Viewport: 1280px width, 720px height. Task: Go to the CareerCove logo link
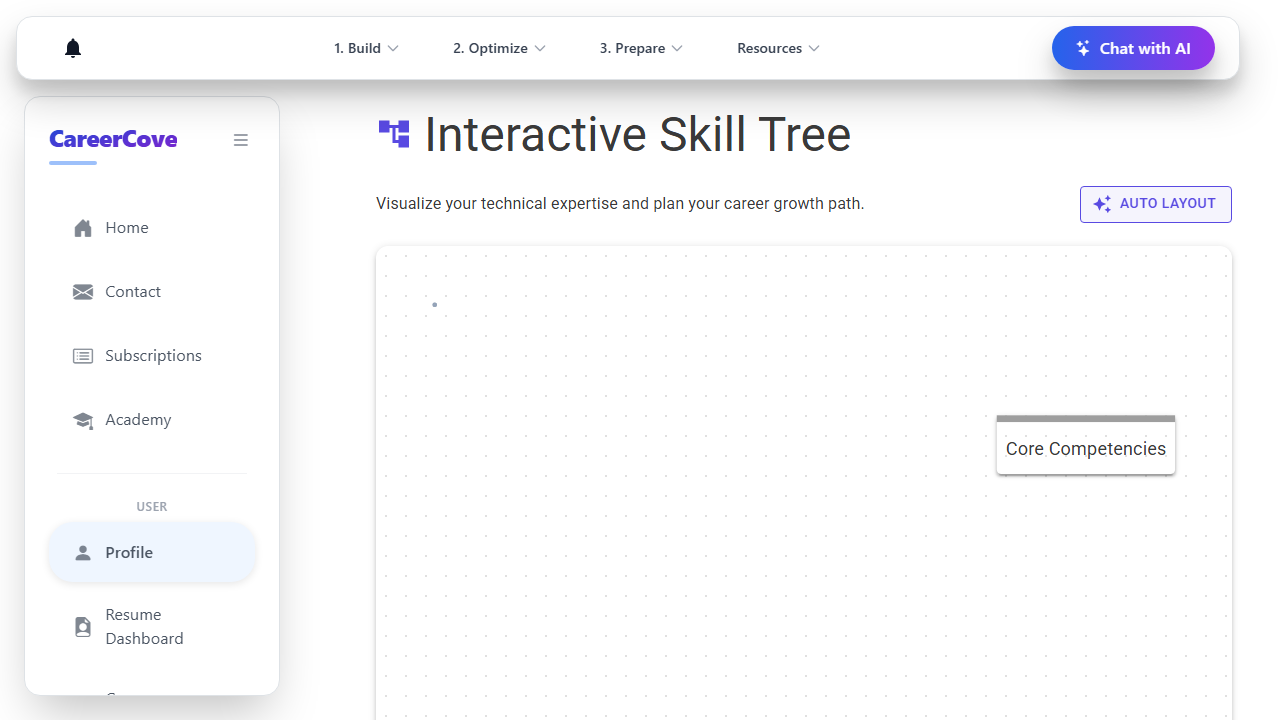tap(113, 139)
